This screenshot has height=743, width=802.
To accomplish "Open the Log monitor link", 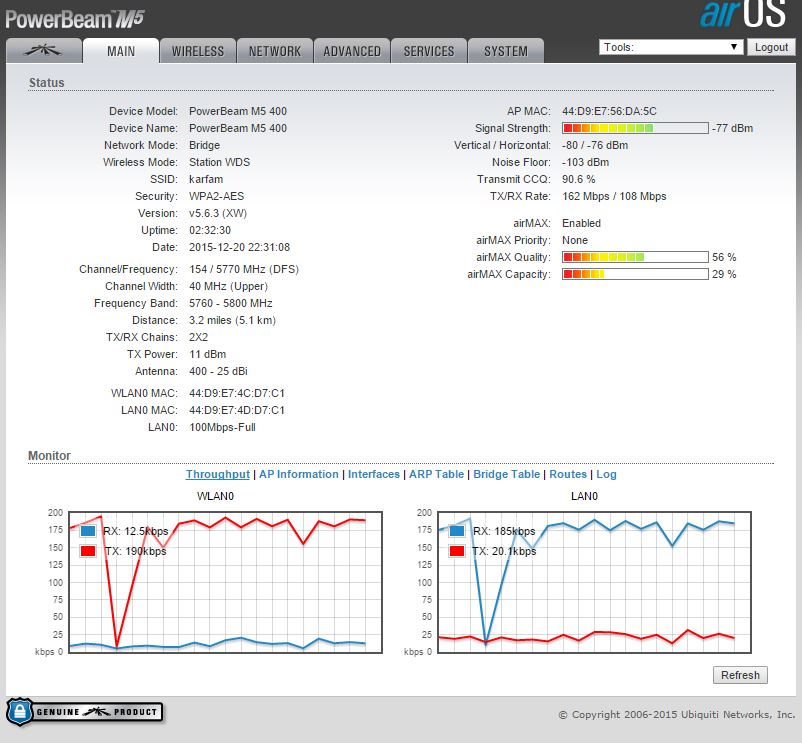I will pos(606,474).
